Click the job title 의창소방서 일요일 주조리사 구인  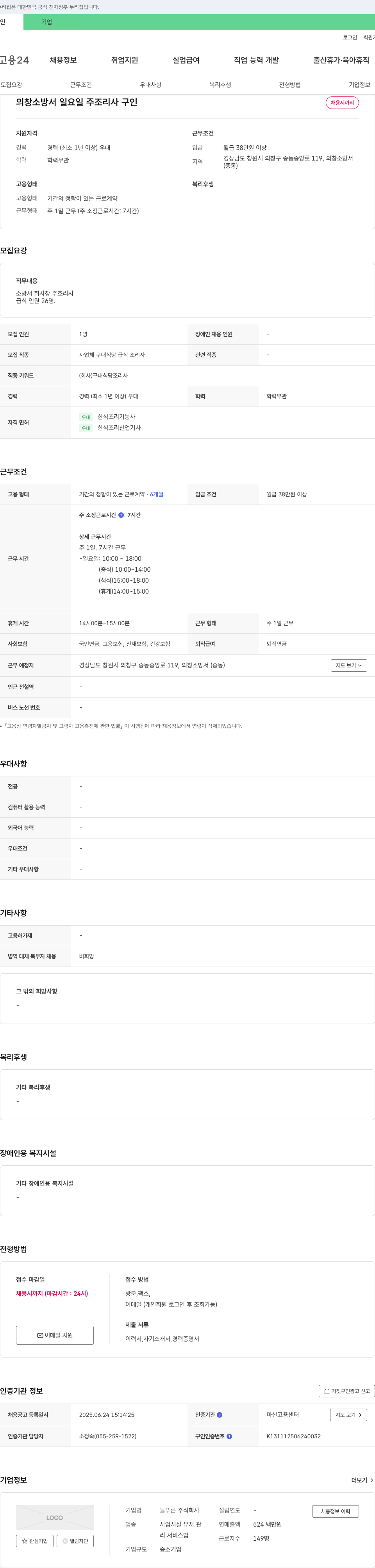(x=77, y=102)
